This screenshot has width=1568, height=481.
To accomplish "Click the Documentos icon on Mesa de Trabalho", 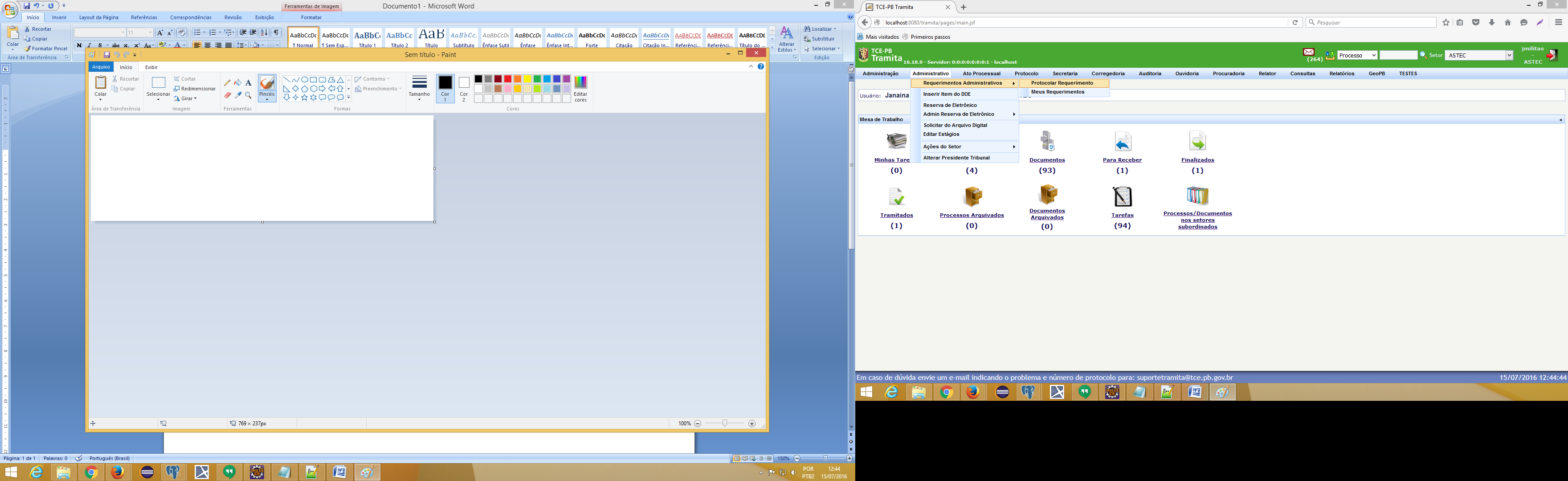I will [1047, 141].
